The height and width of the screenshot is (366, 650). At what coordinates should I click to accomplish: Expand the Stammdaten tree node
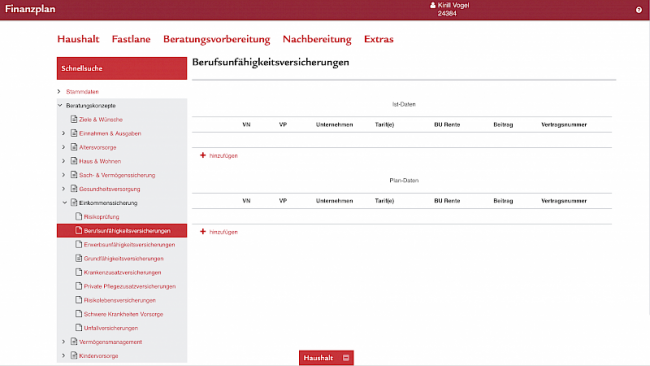tap(59, 91)
